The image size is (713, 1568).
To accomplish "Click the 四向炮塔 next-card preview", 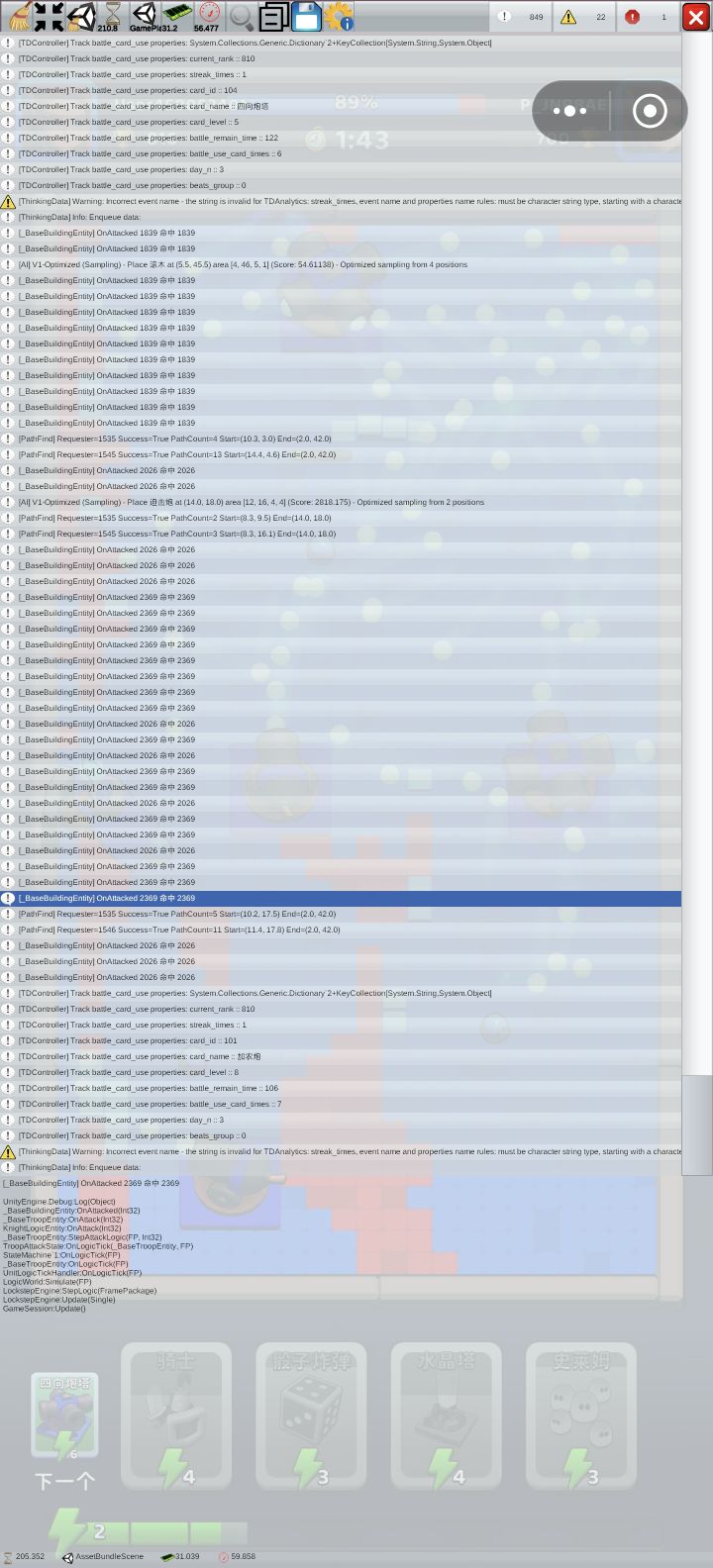I will [x=65, y=1416].
